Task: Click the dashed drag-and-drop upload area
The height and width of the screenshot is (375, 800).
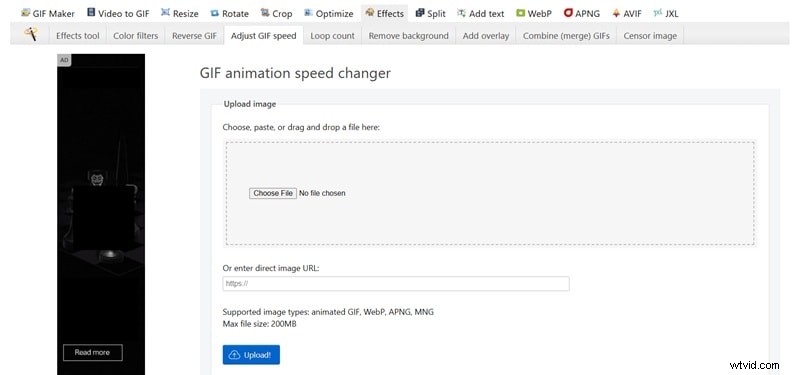Action: point(490,193)
